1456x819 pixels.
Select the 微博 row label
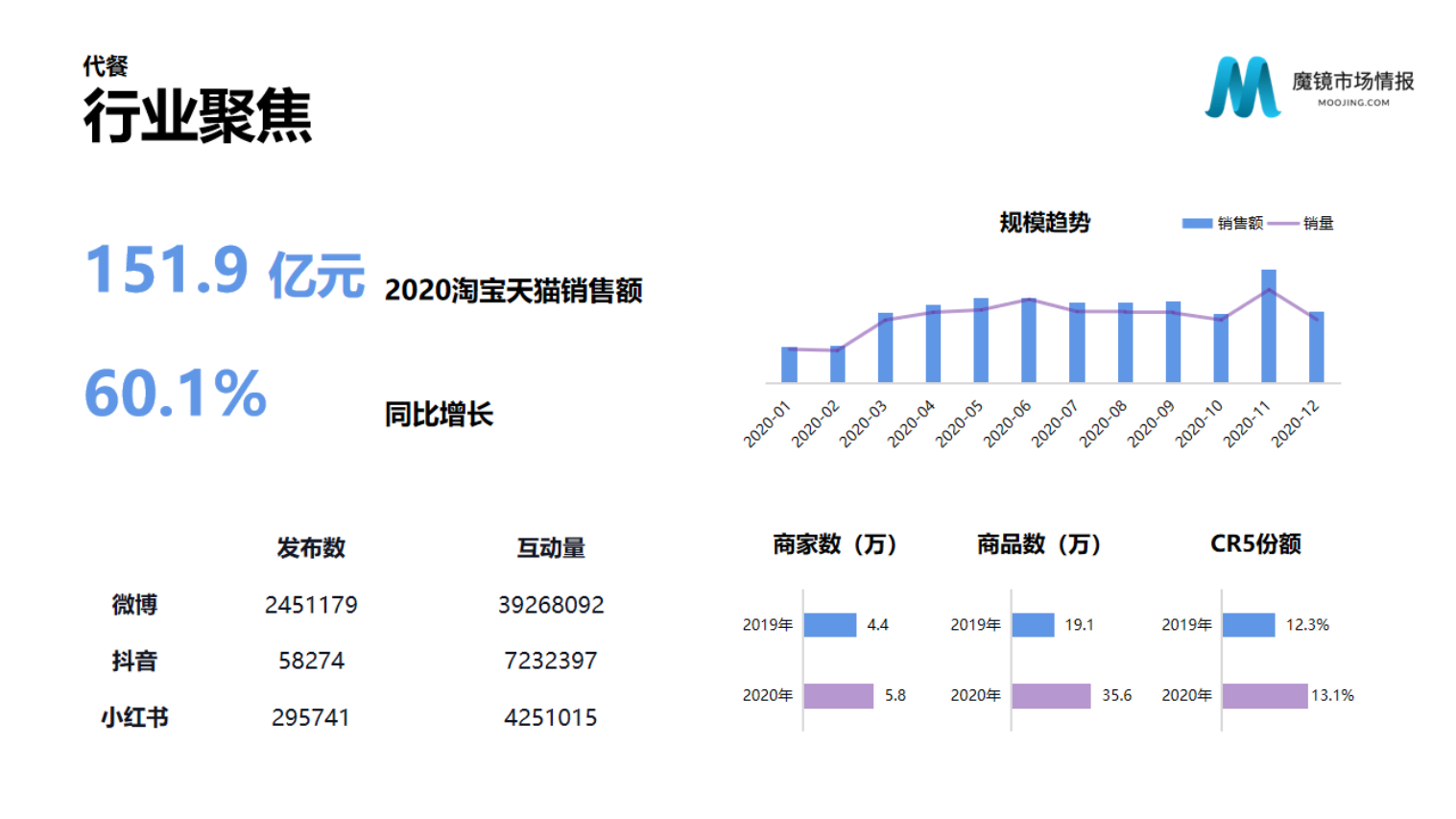pos(134,605)
